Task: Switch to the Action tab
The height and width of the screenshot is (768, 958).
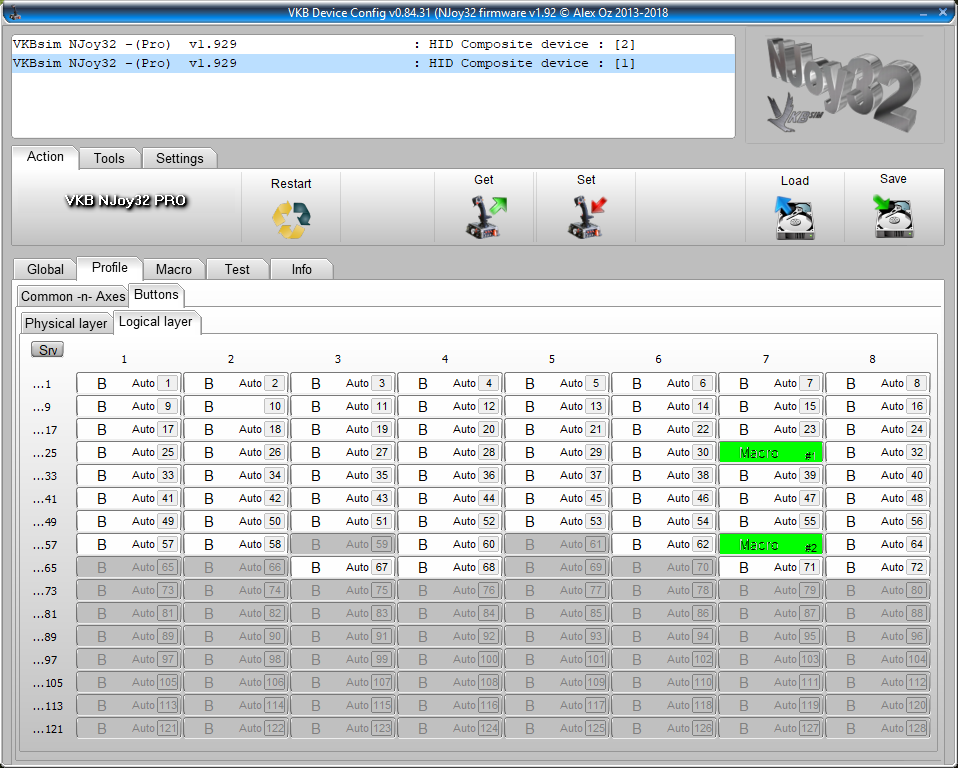Action: point(45,157)
